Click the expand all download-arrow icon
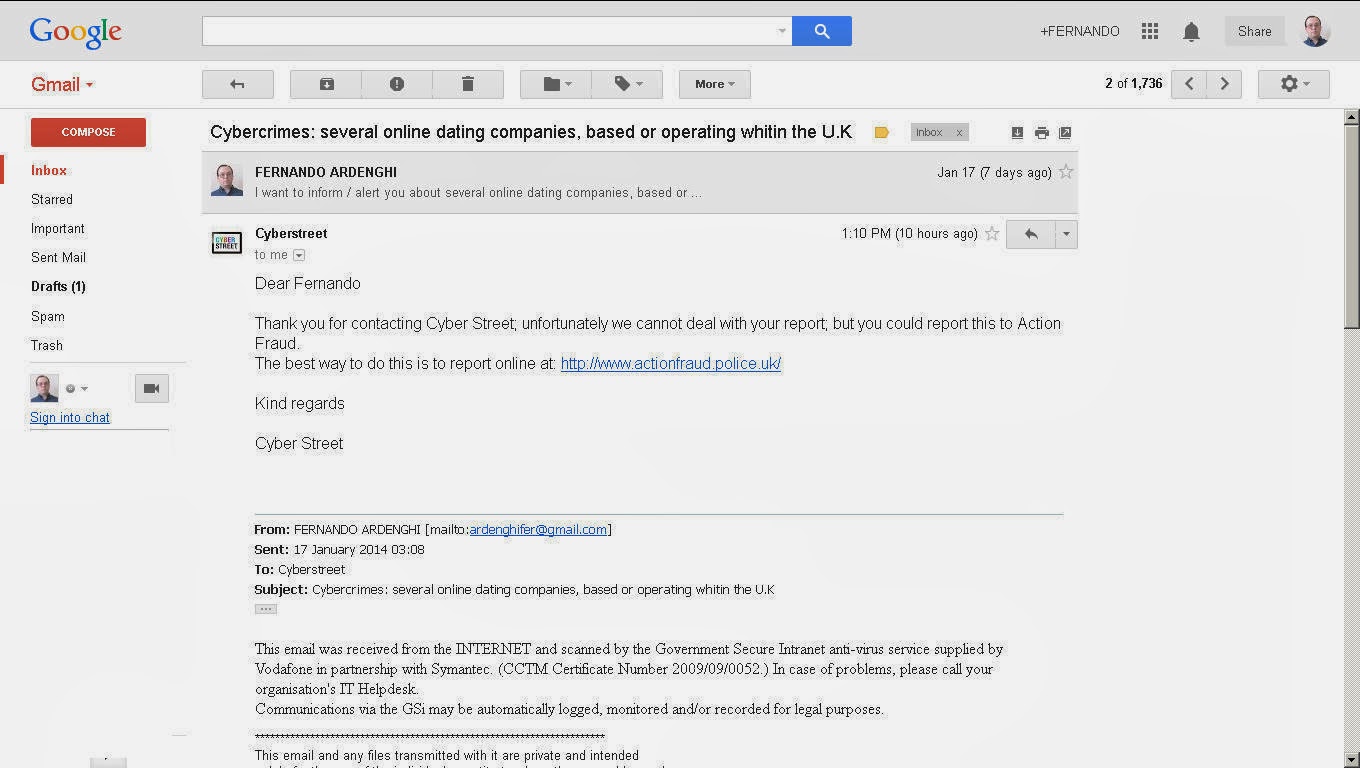 coord(1017,132)
